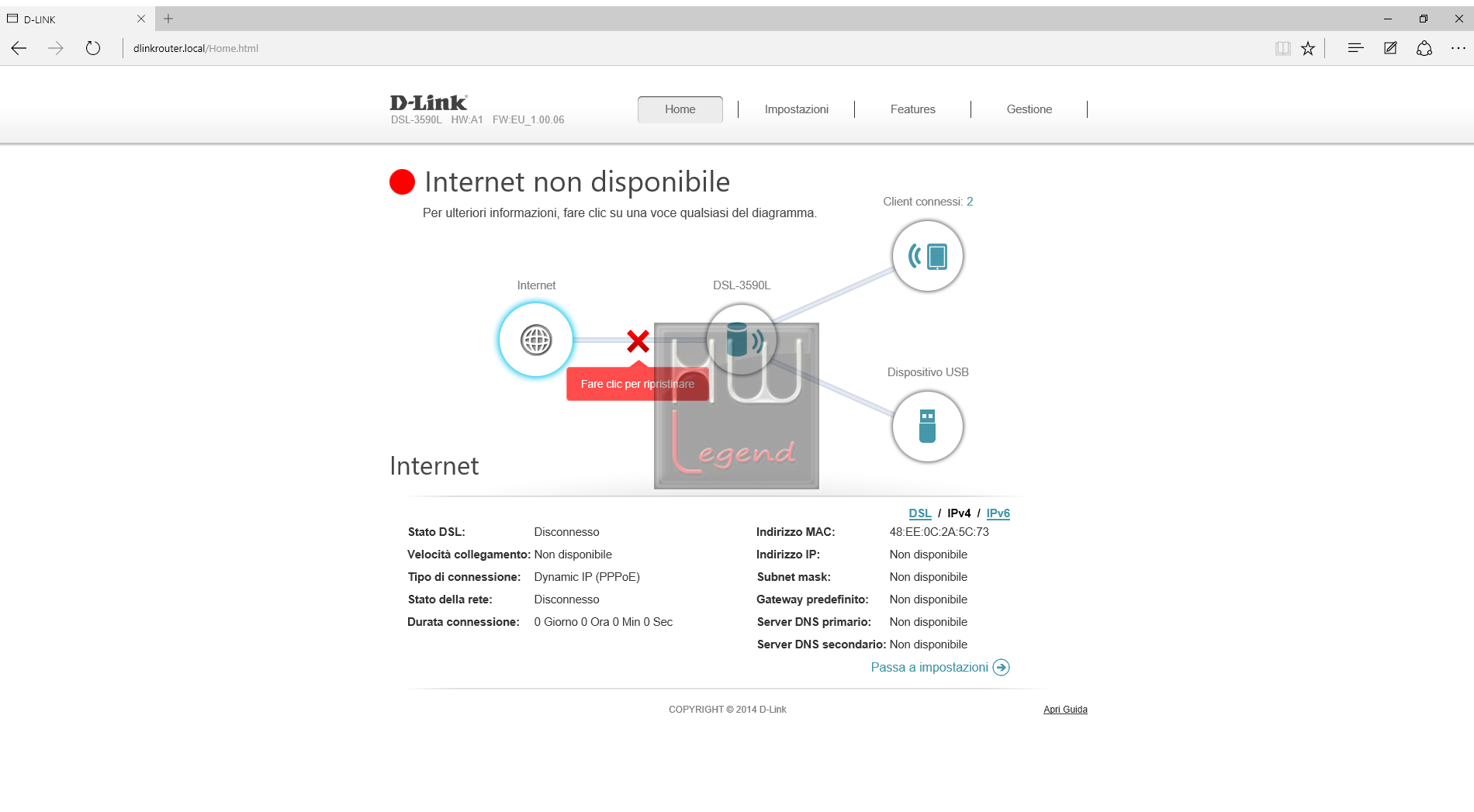Viewport: 1474px width, 812px height.
Task: Click the DSL-3590L router icon
Action: [x=742, y=340]
